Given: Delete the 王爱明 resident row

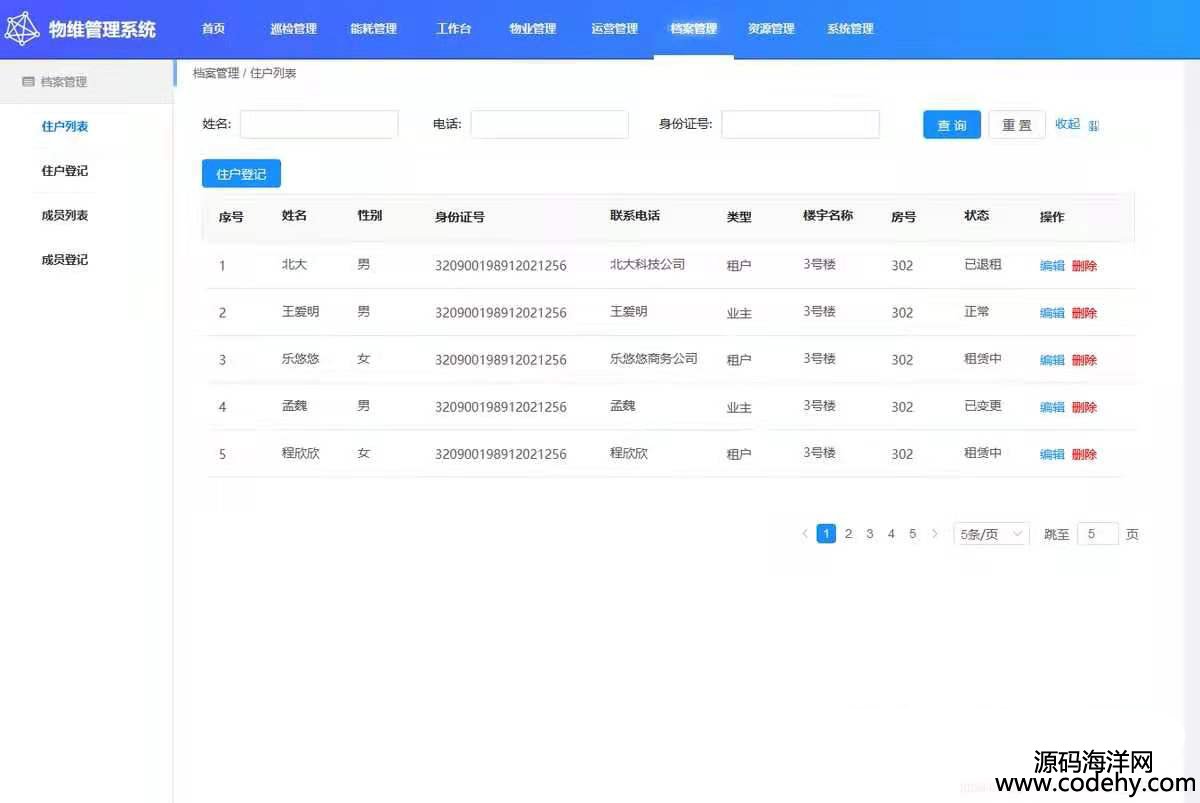Looking at the screenshot, I should [x=1084, y=313].
